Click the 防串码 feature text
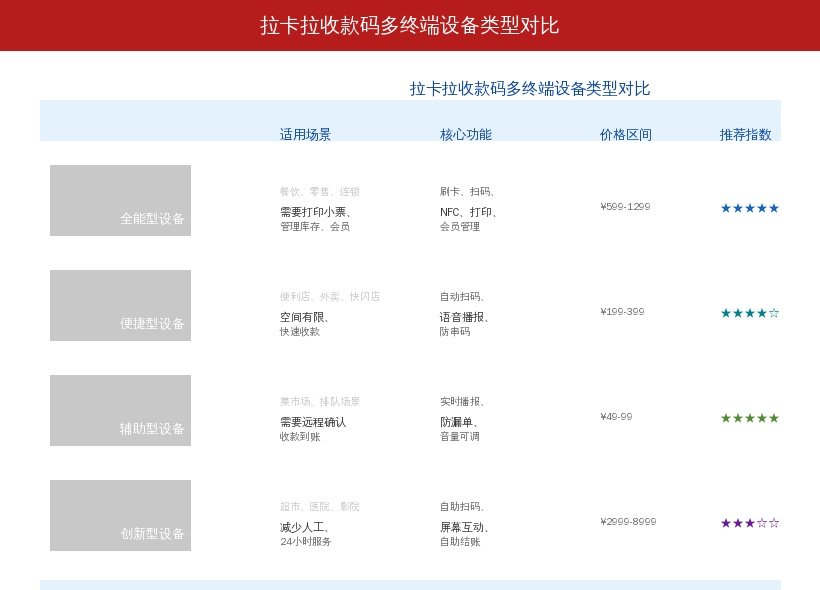 [x=455, y=332]
